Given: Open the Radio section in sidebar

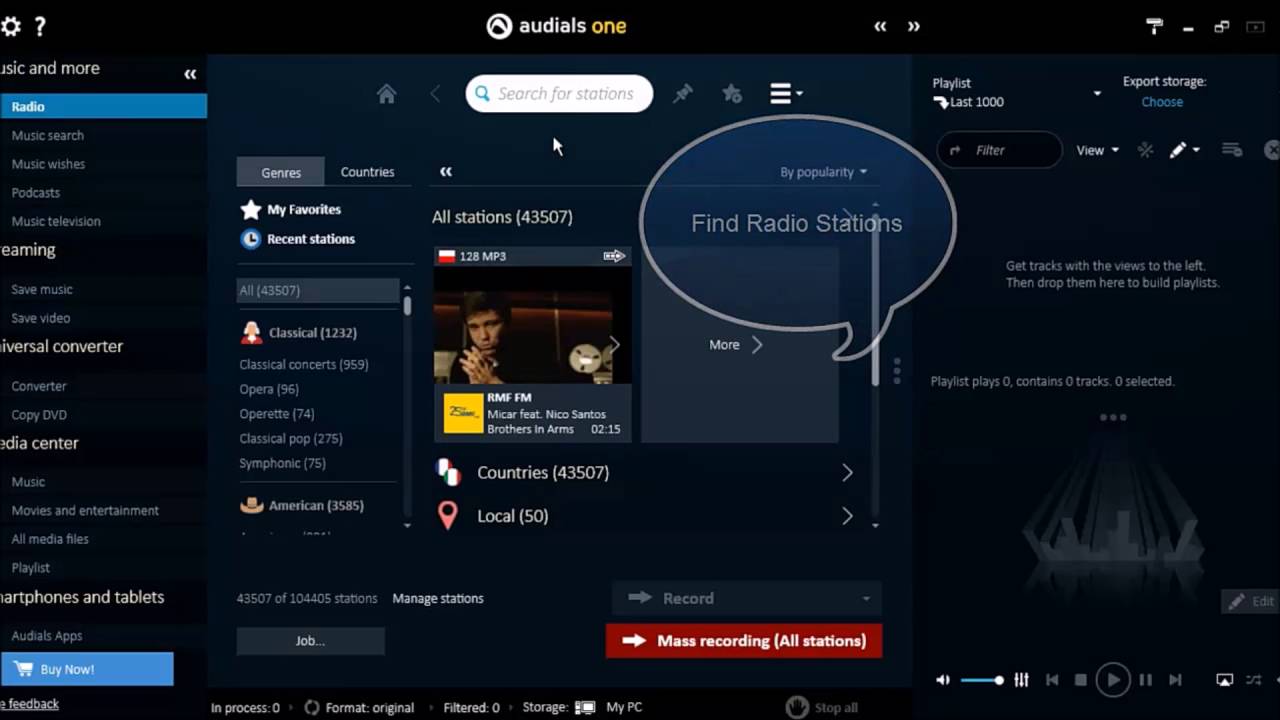Looking at the screenshot, I should coord(103,106).
